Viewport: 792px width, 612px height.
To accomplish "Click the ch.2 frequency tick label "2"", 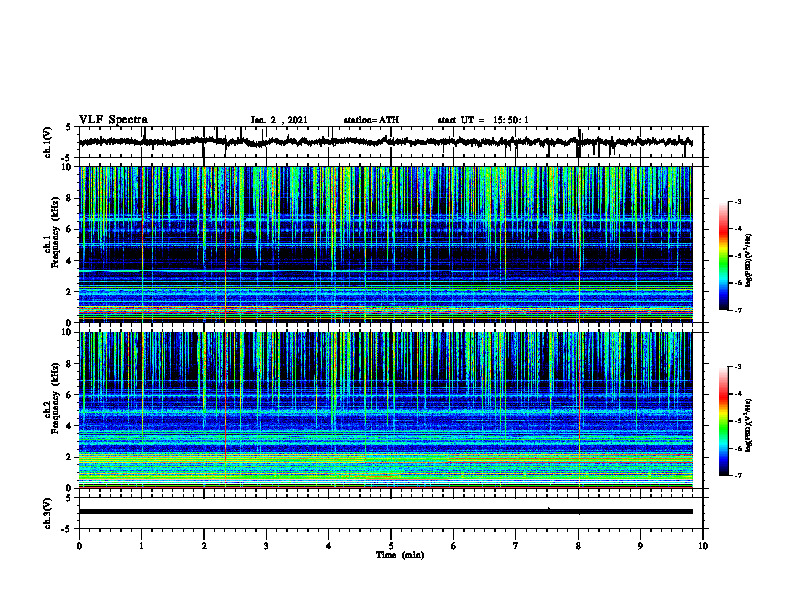I will click(70, 457).
